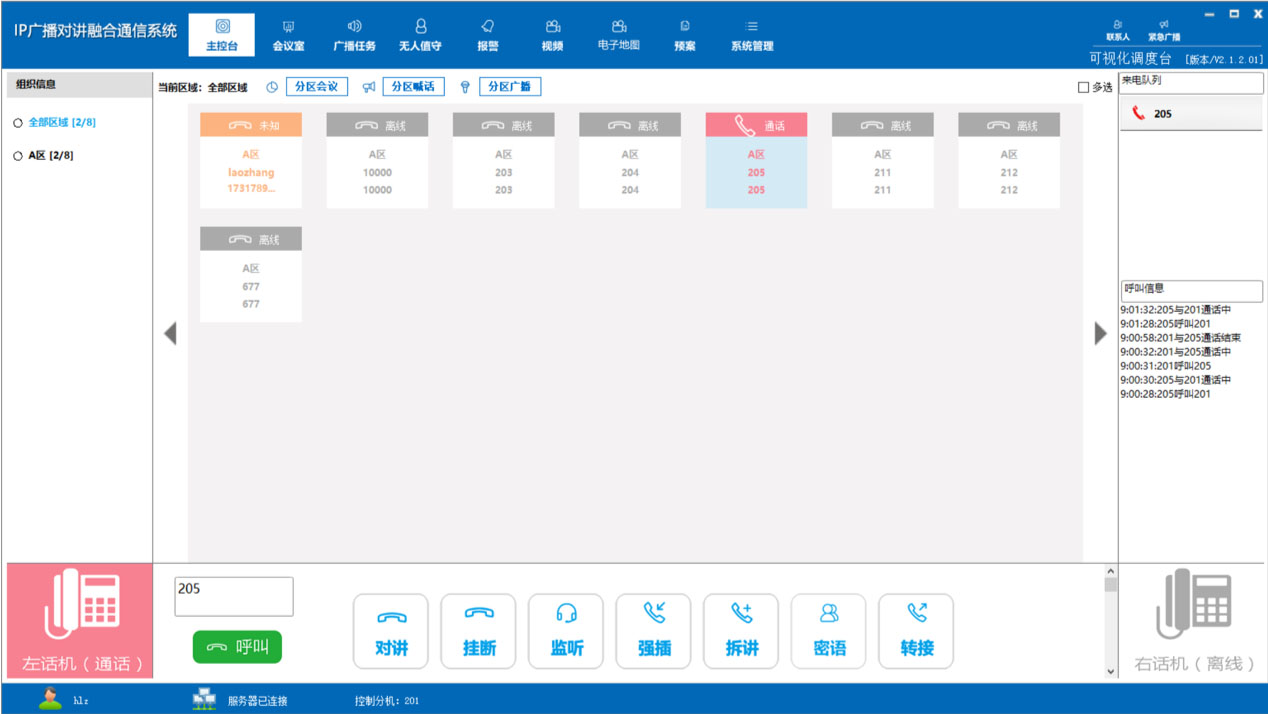Click the microphone icon beside 分区广播
Screen dimensions: 1268x714
(x=465, y=87)
